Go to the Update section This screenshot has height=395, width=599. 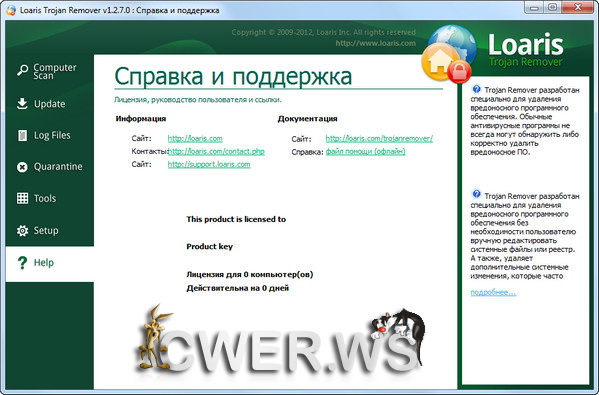(x=50, y=104)
